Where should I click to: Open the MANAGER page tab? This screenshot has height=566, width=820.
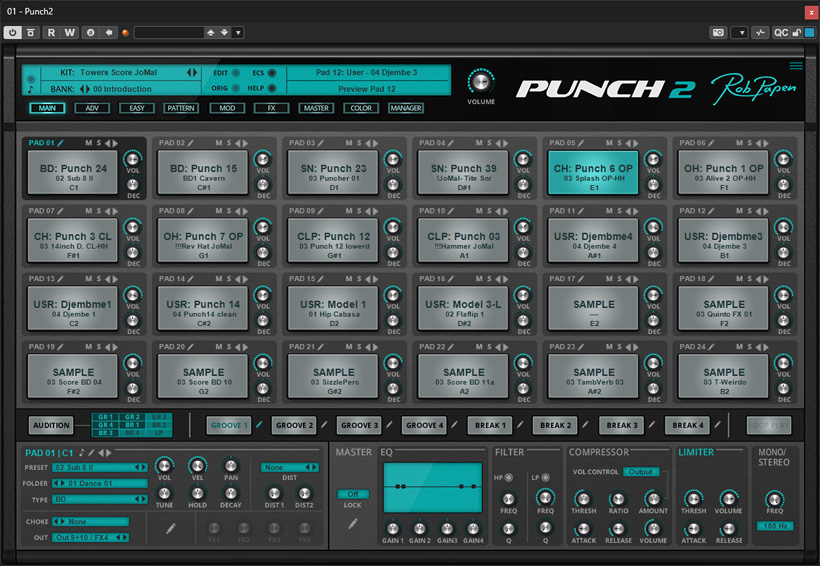tap(406, 108)
